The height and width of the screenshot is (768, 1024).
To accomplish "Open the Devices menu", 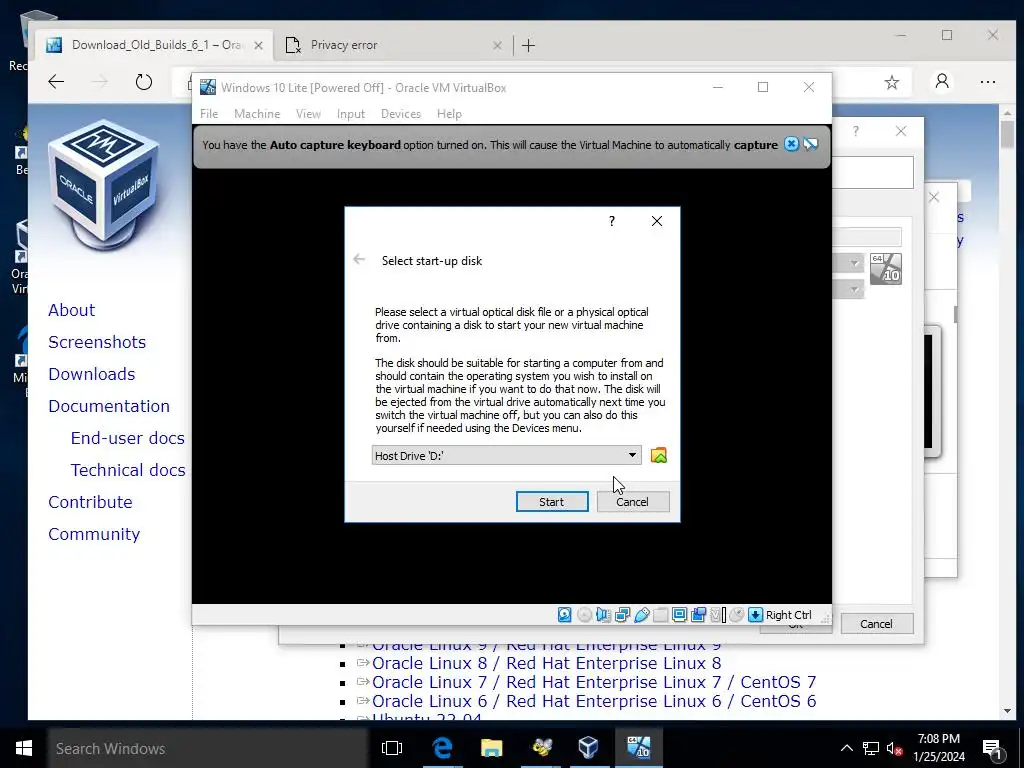I will 401,114.
